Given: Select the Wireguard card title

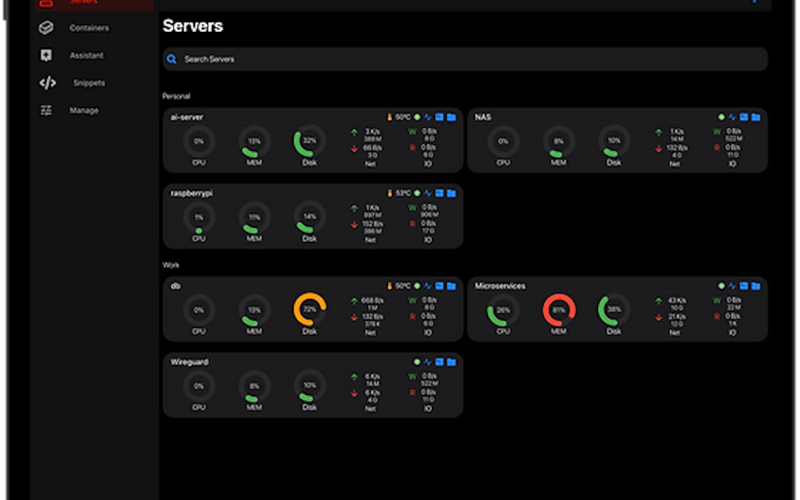Looking at the screenshot, I should [189, 362].
